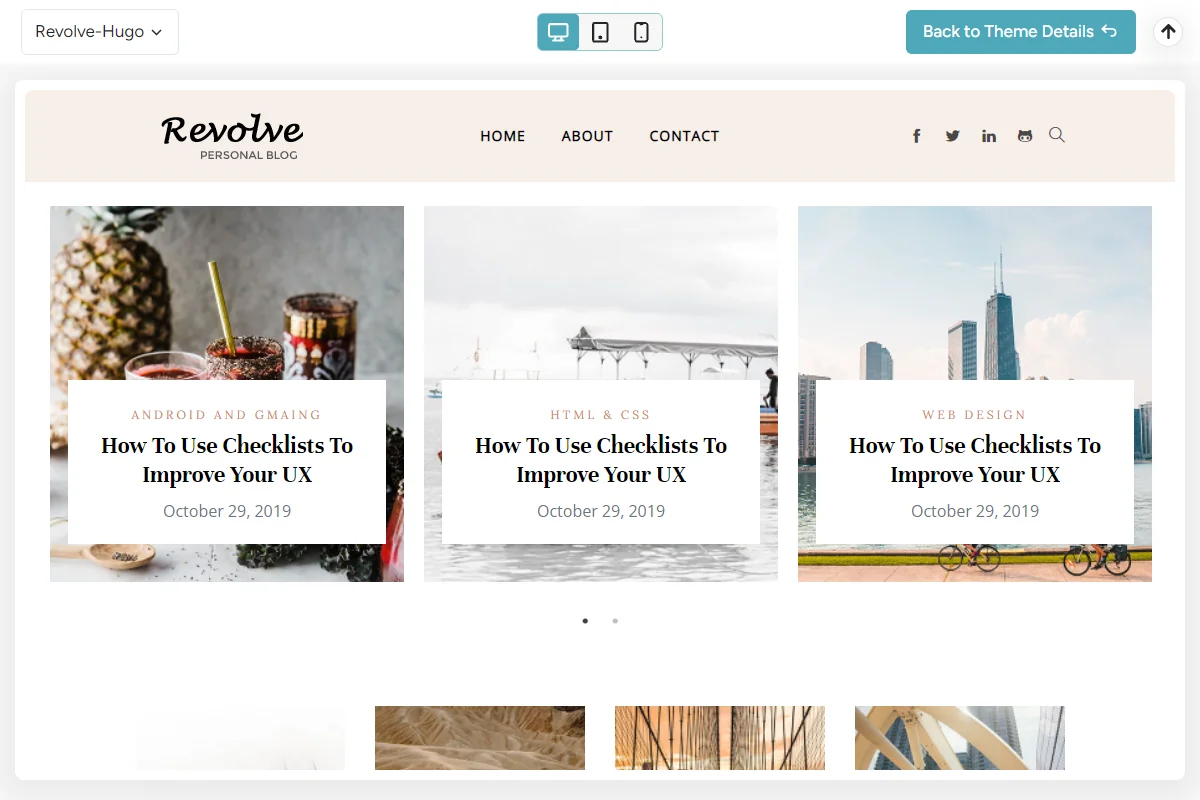Select the second carousel dot
The image size is (1200, 800).
coord(615,621)
